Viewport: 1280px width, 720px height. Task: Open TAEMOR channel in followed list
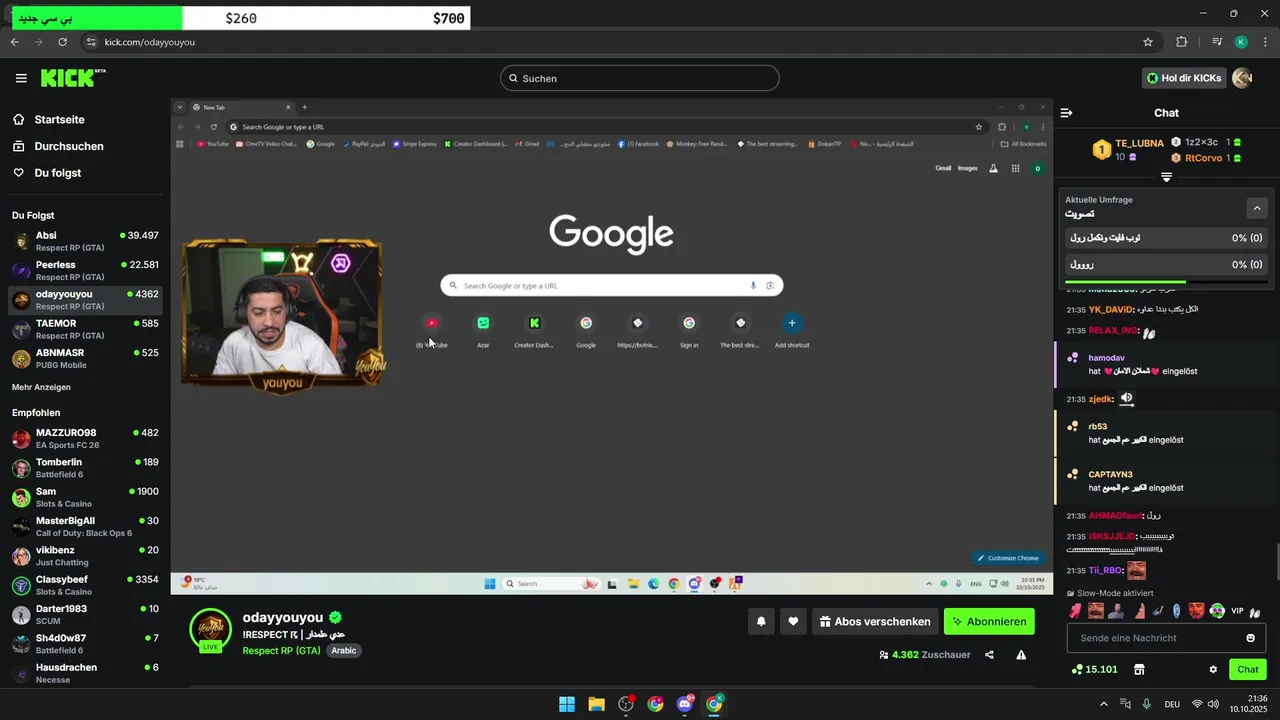85,329
